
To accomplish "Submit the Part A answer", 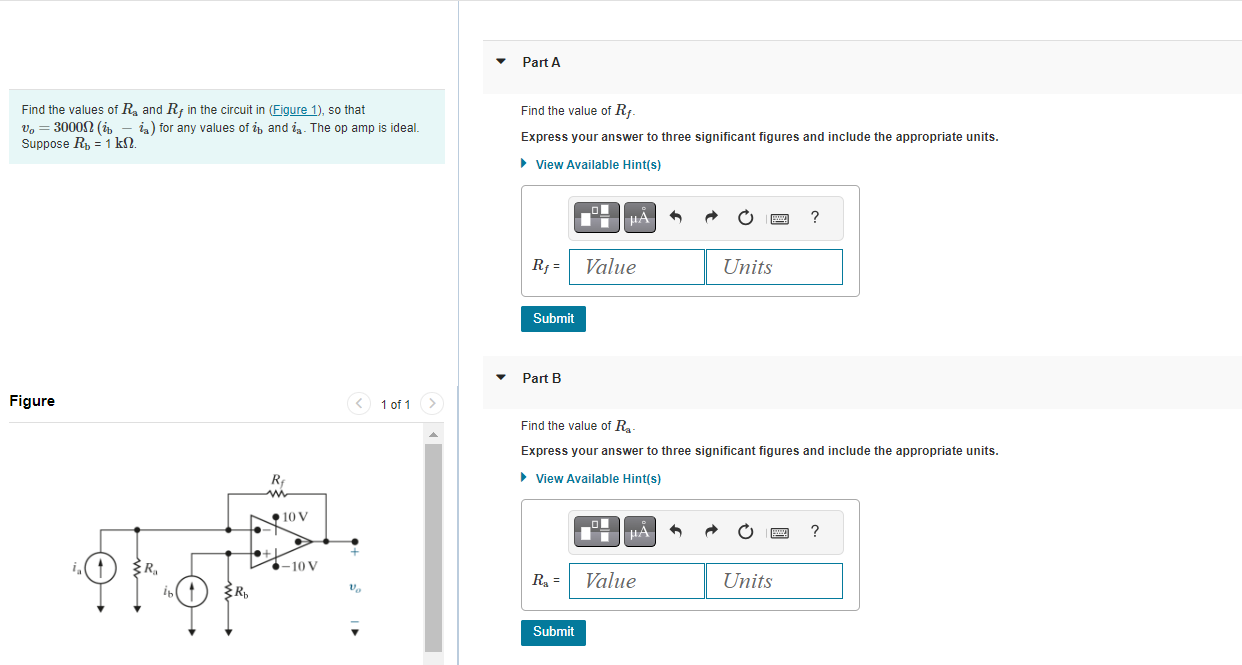I will [553, 318].
